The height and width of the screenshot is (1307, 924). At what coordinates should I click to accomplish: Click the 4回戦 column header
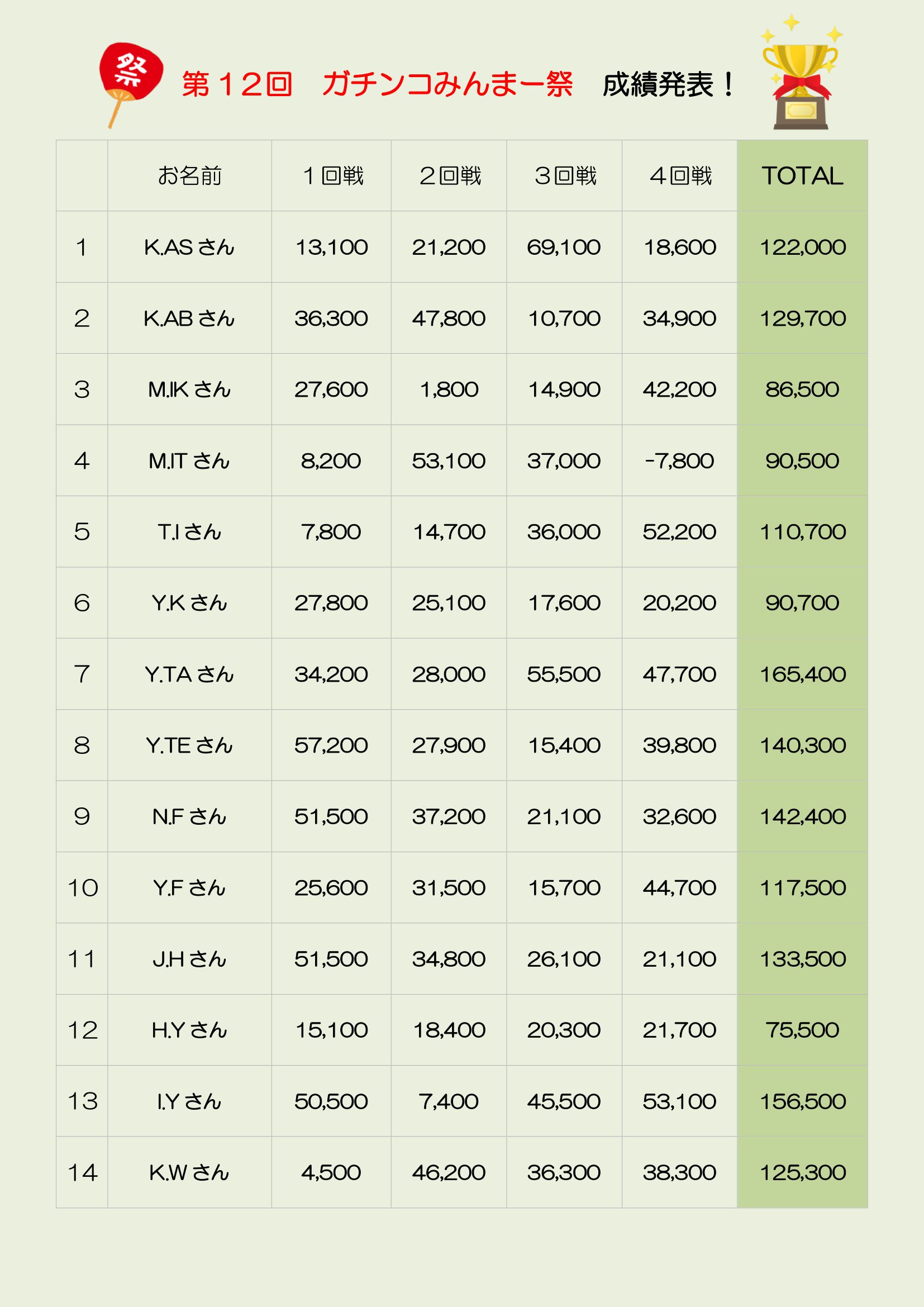pos(679,176)
